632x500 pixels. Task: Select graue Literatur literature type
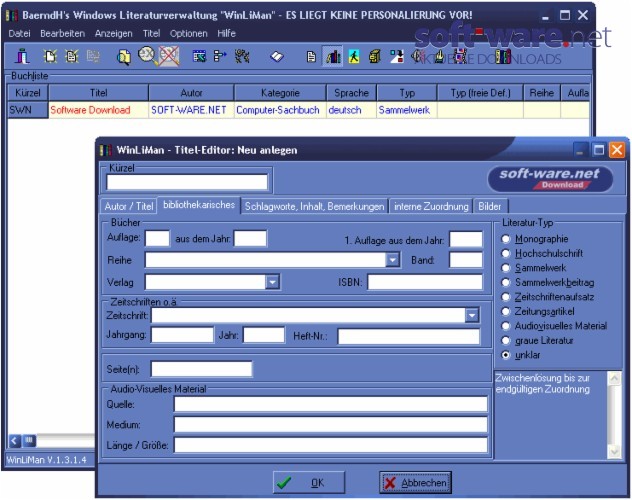(x=505, y=340)
